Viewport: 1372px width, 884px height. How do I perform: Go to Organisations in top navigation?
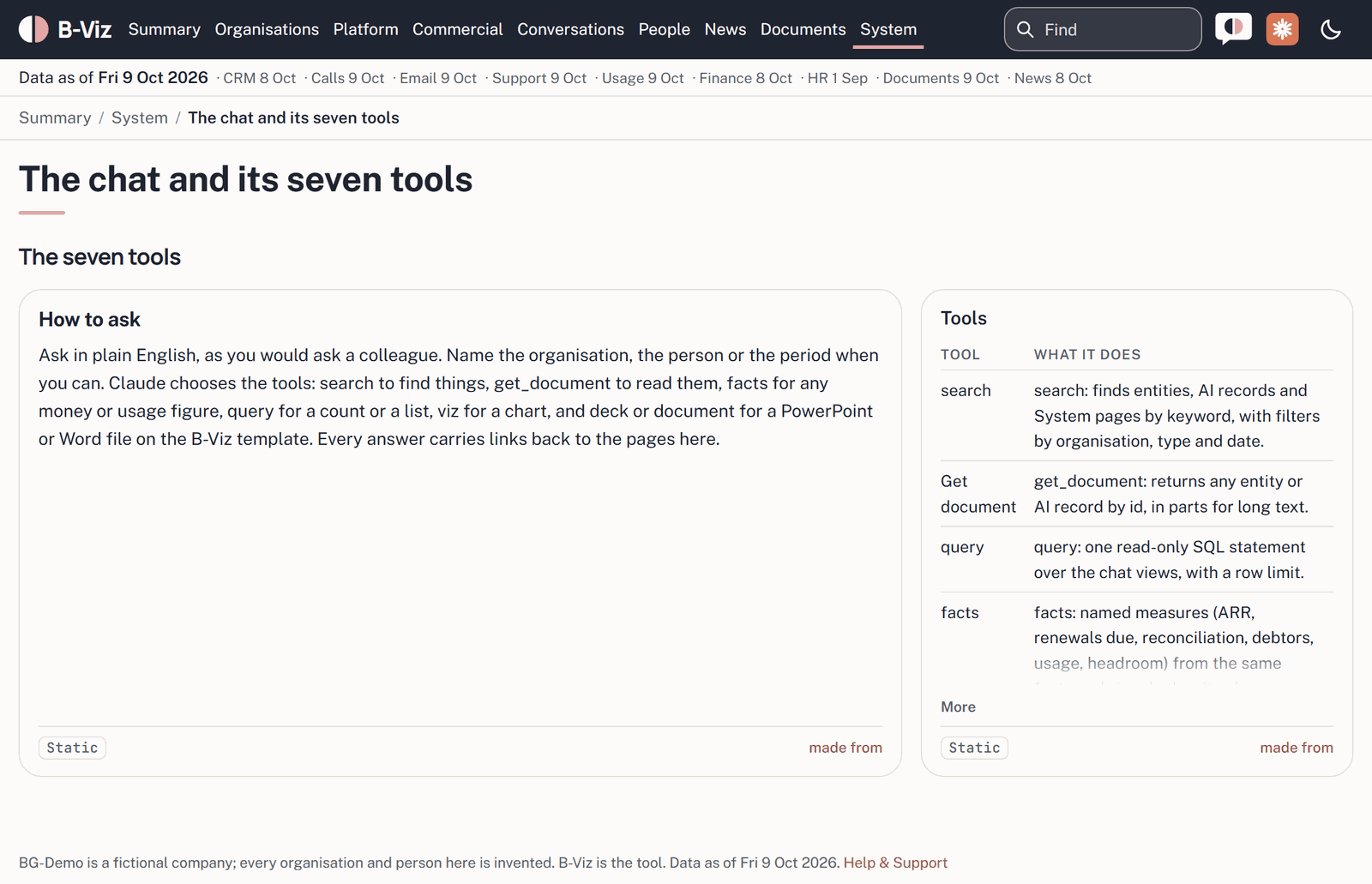[x=267, y=29]
